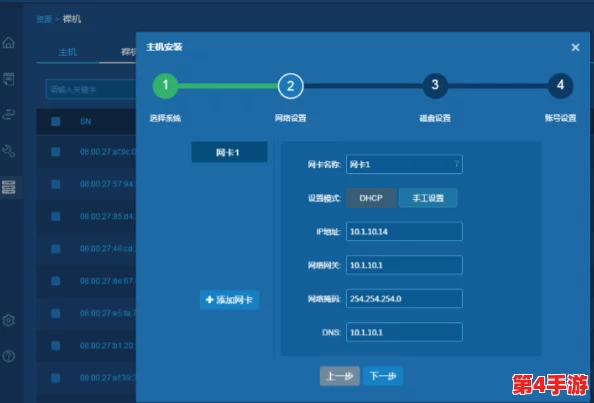Select the wrench tools icon in the sidebar
The image size is (594, 403).
point(8,150)
